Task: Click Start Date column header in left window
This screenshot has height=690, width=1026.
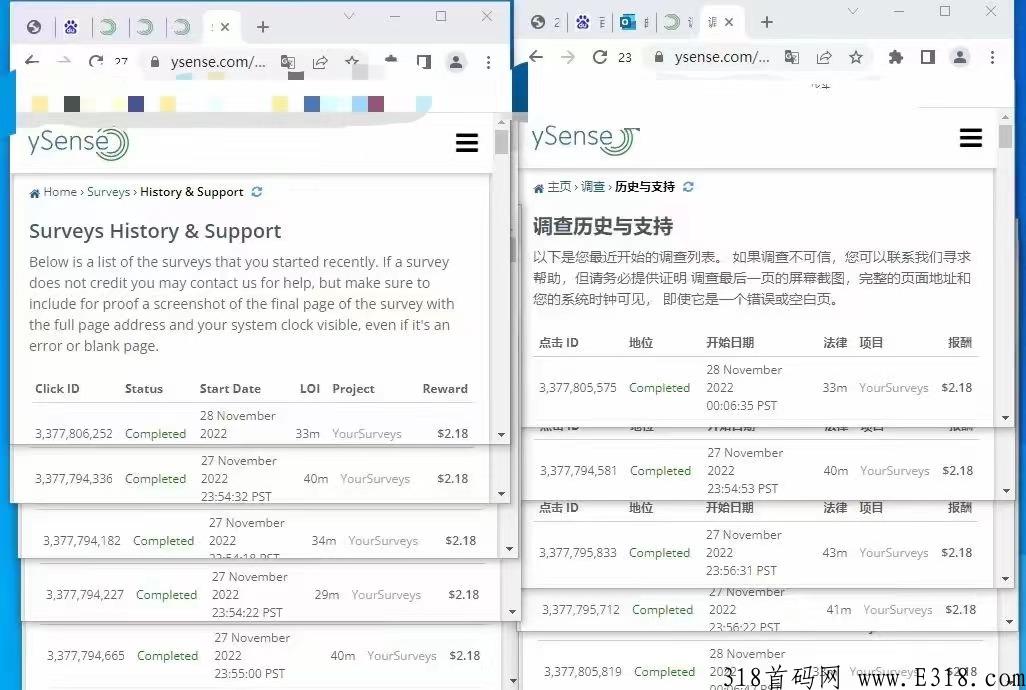Action: click(x=230, y=388)
